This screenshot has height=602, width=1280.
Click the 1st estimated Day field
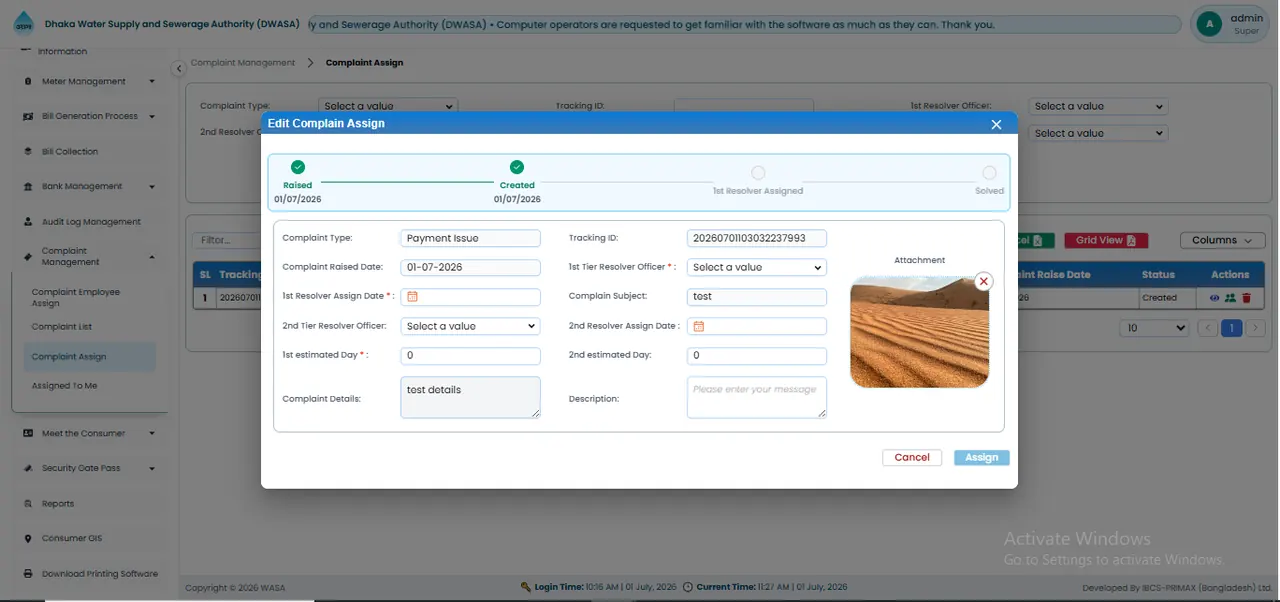470,356
